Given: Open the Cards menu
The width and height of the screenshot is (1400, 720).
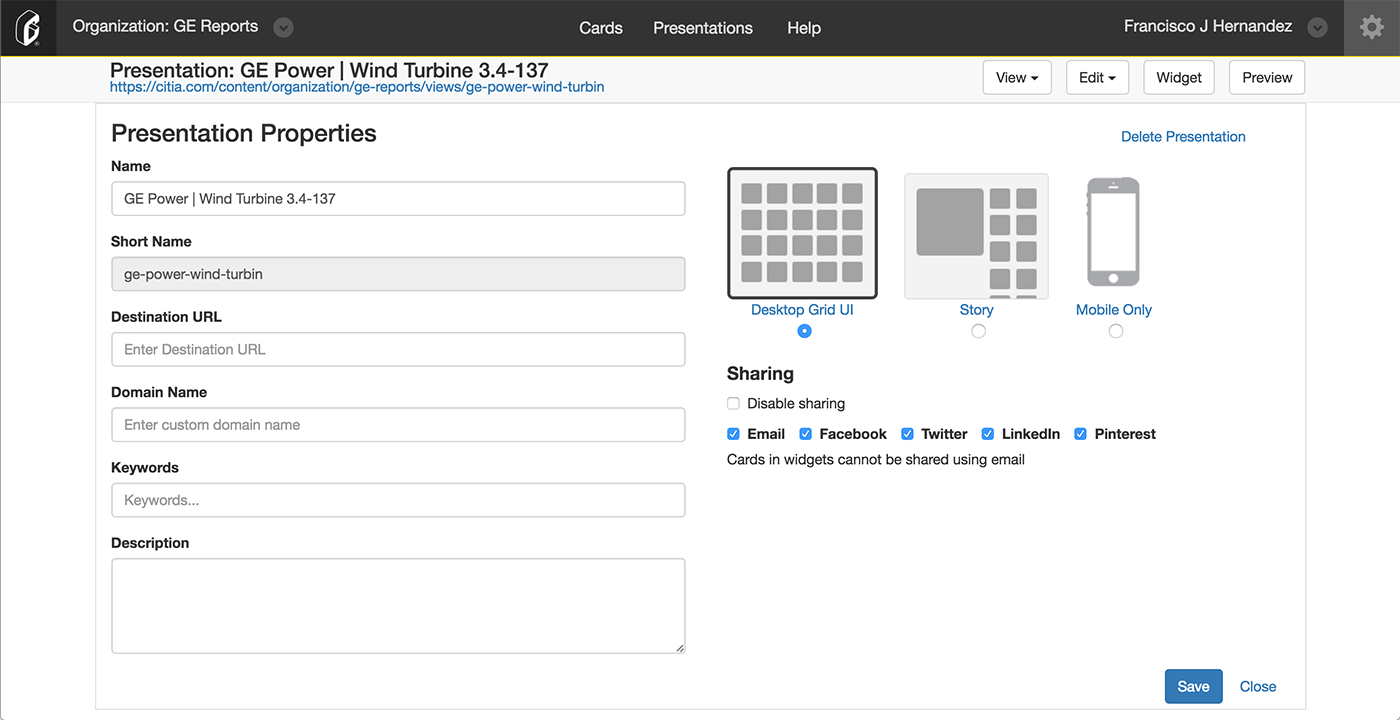Looking at the screenshot, I should click(601, 28).
